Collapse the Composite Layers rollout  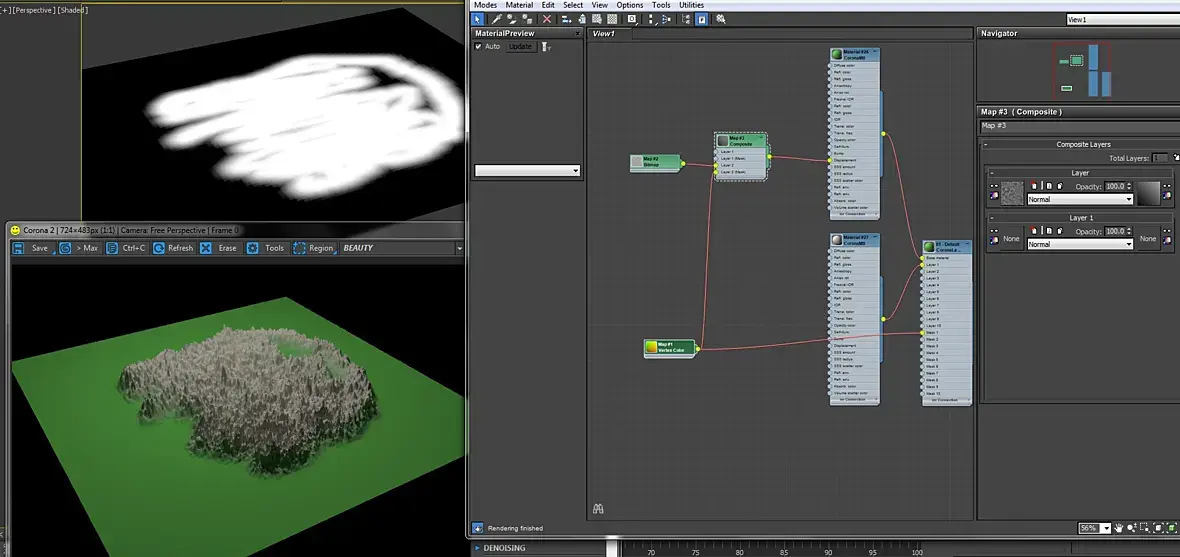pos(986,145)
